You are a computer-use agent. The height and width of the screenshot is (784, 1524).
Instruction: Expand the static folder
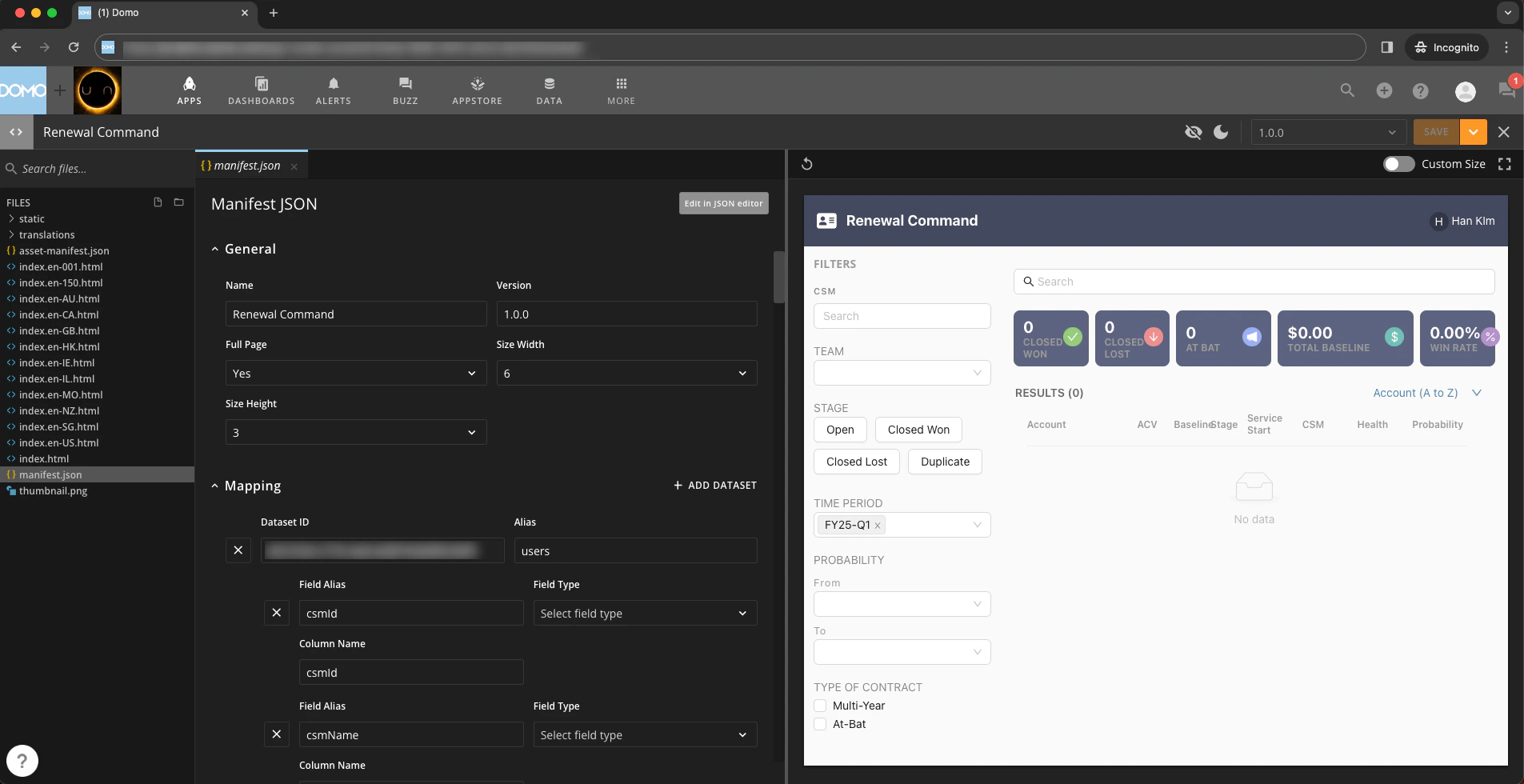[x=11, y=218]
